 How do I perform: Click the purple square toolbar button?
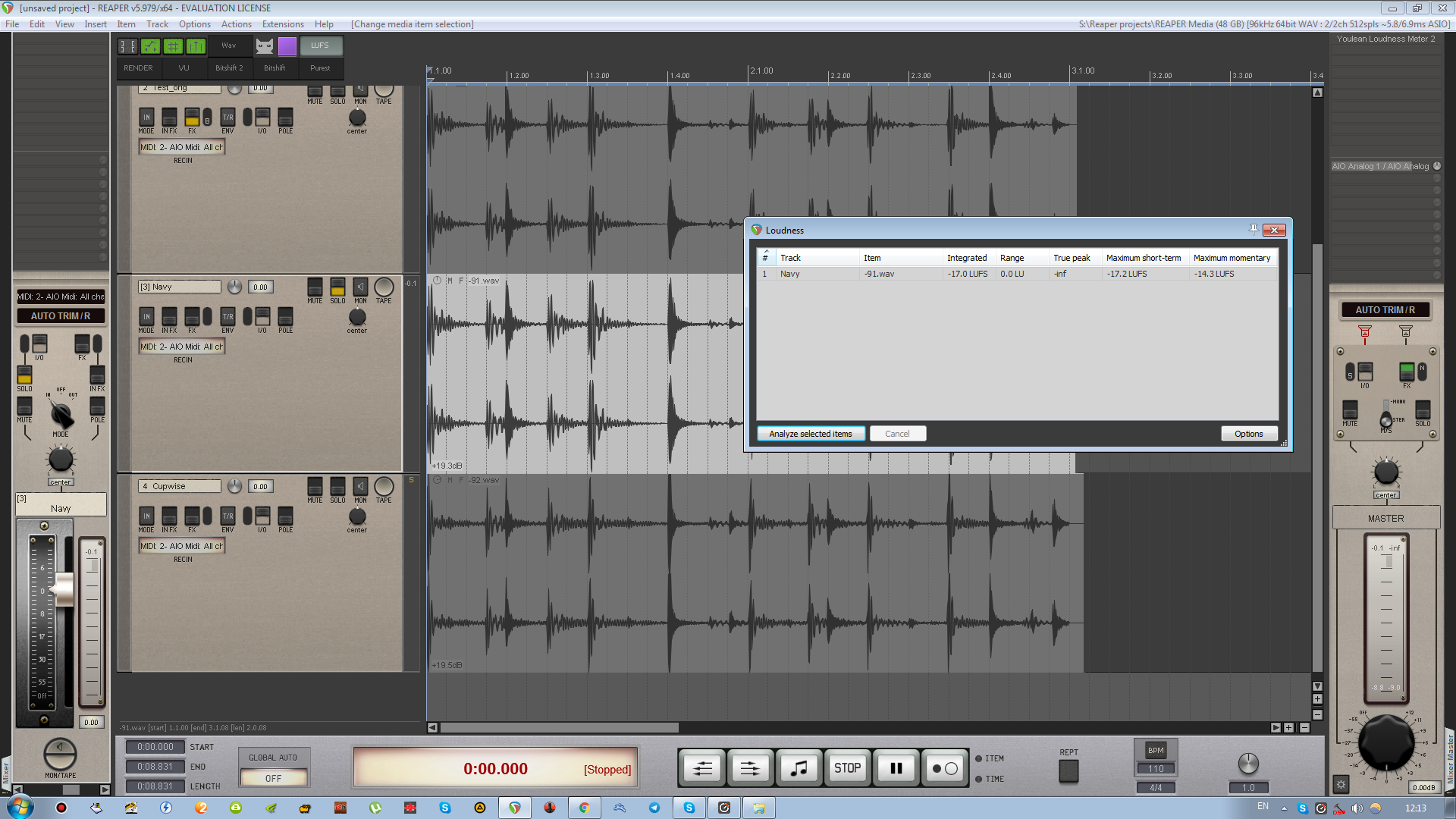[x=287, y=46]
